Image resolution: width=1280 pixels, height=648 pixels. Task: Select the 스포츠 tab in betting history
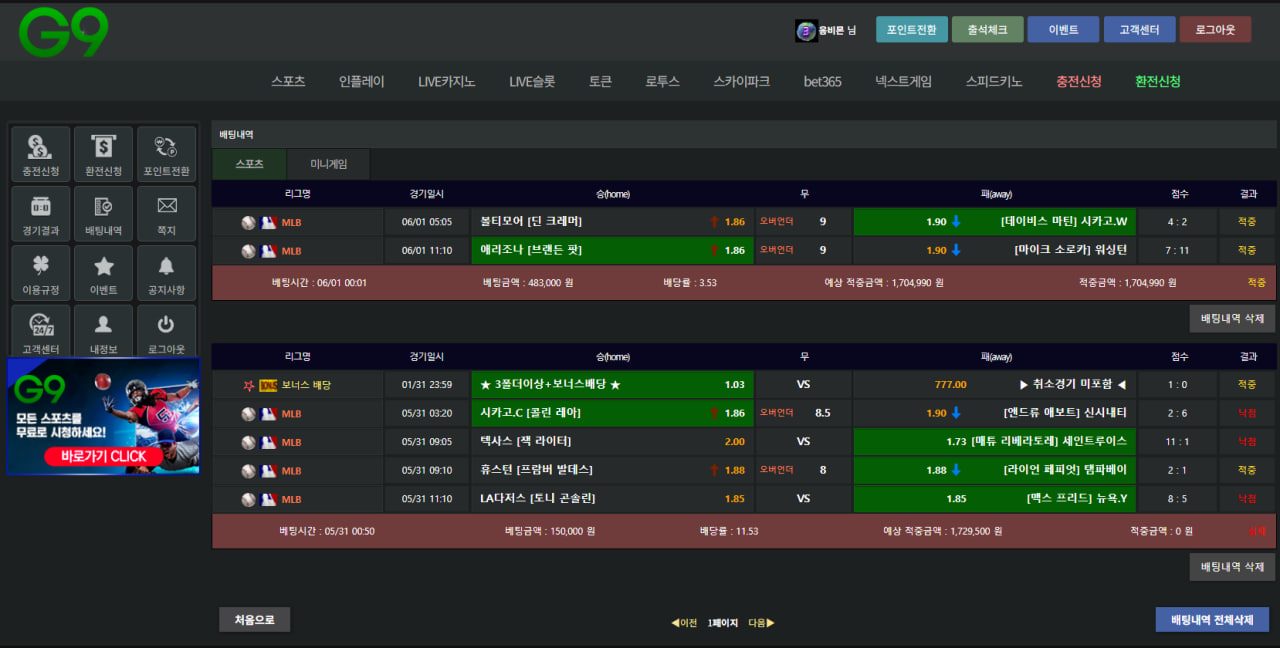tap(249, 164)
